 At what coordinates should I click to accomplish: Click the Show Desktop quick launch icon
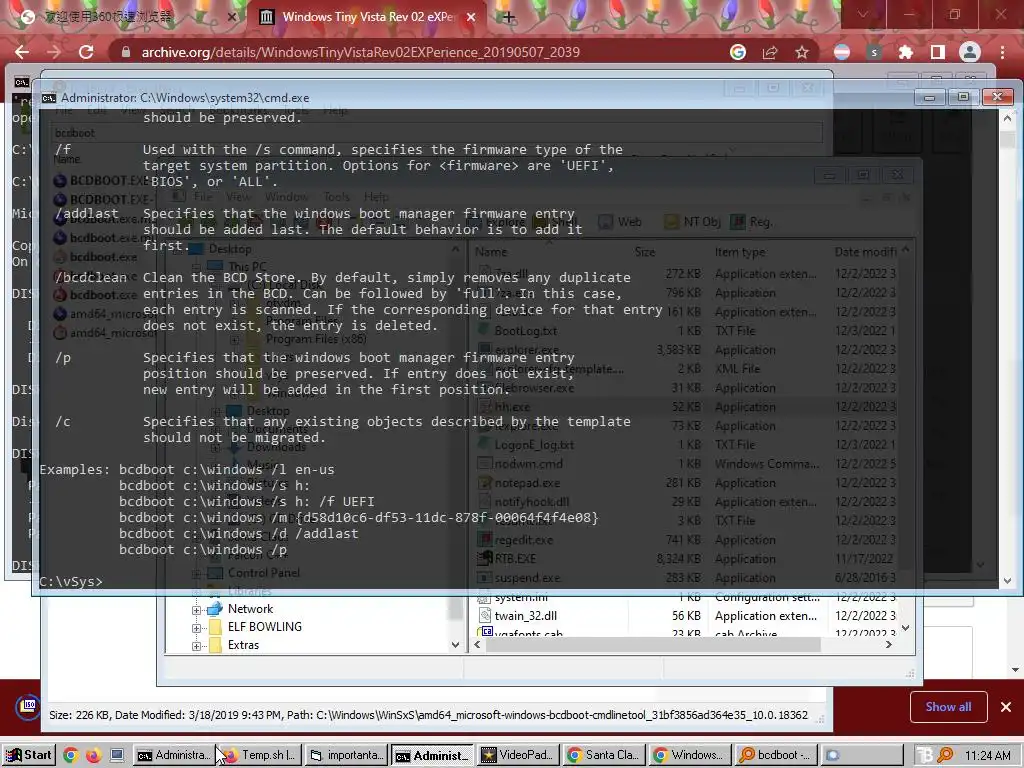pyautogui.click(x=117, y=756)
